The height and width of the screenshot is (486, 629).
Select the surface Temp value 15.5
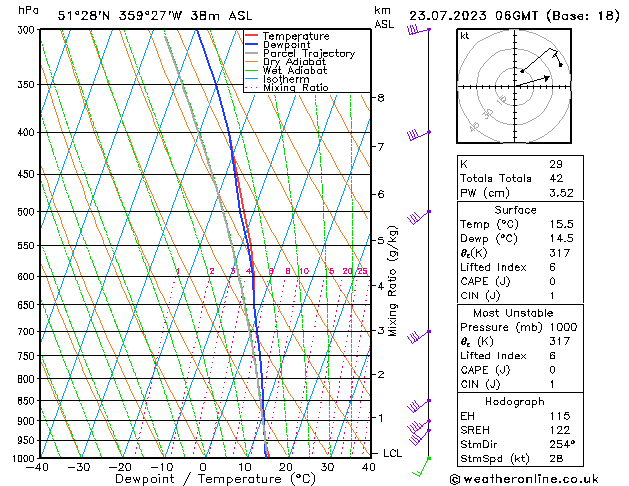point(561,224)
